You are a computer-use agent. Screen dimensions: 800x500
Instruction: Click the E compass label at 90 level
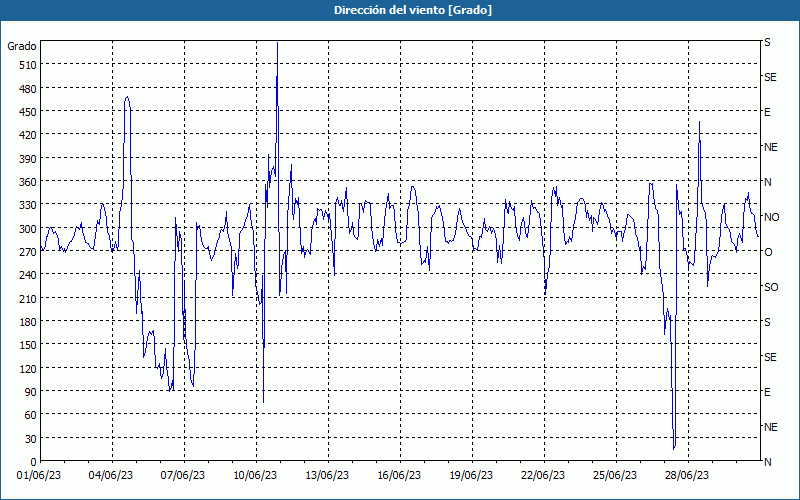(x=767, y=392)
